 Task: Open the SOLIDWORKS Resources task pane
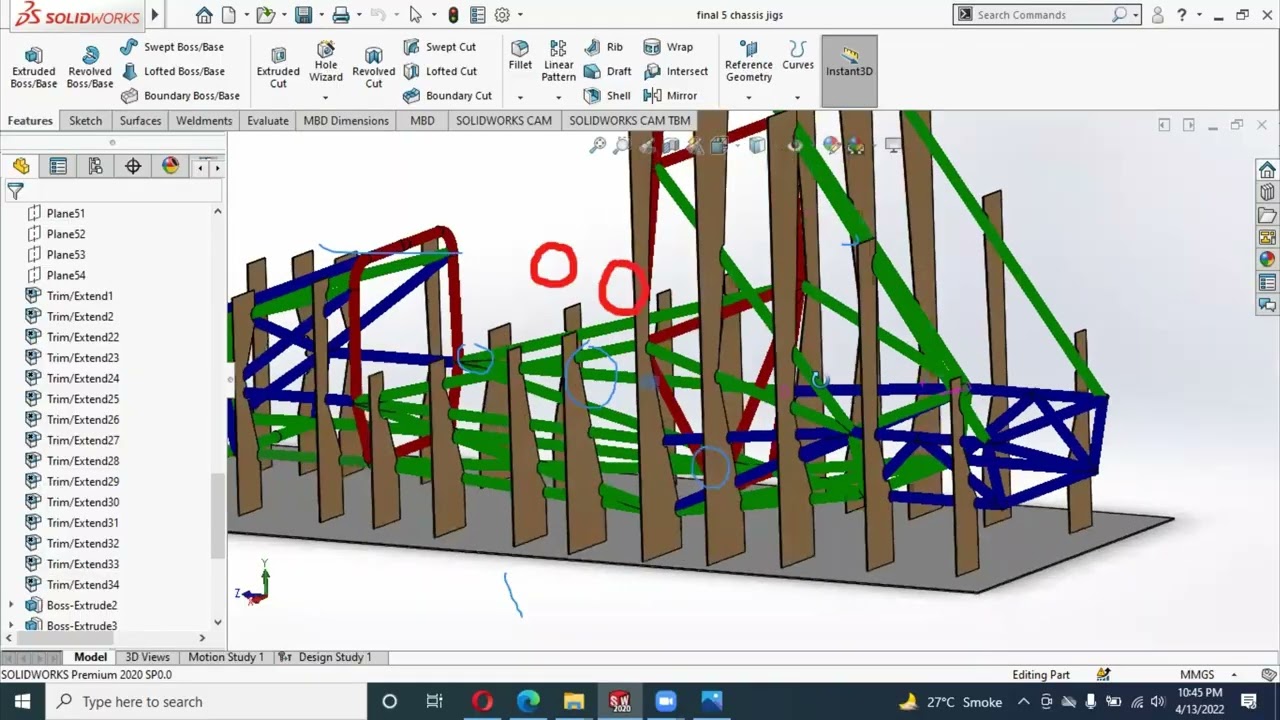(1267, 170)
